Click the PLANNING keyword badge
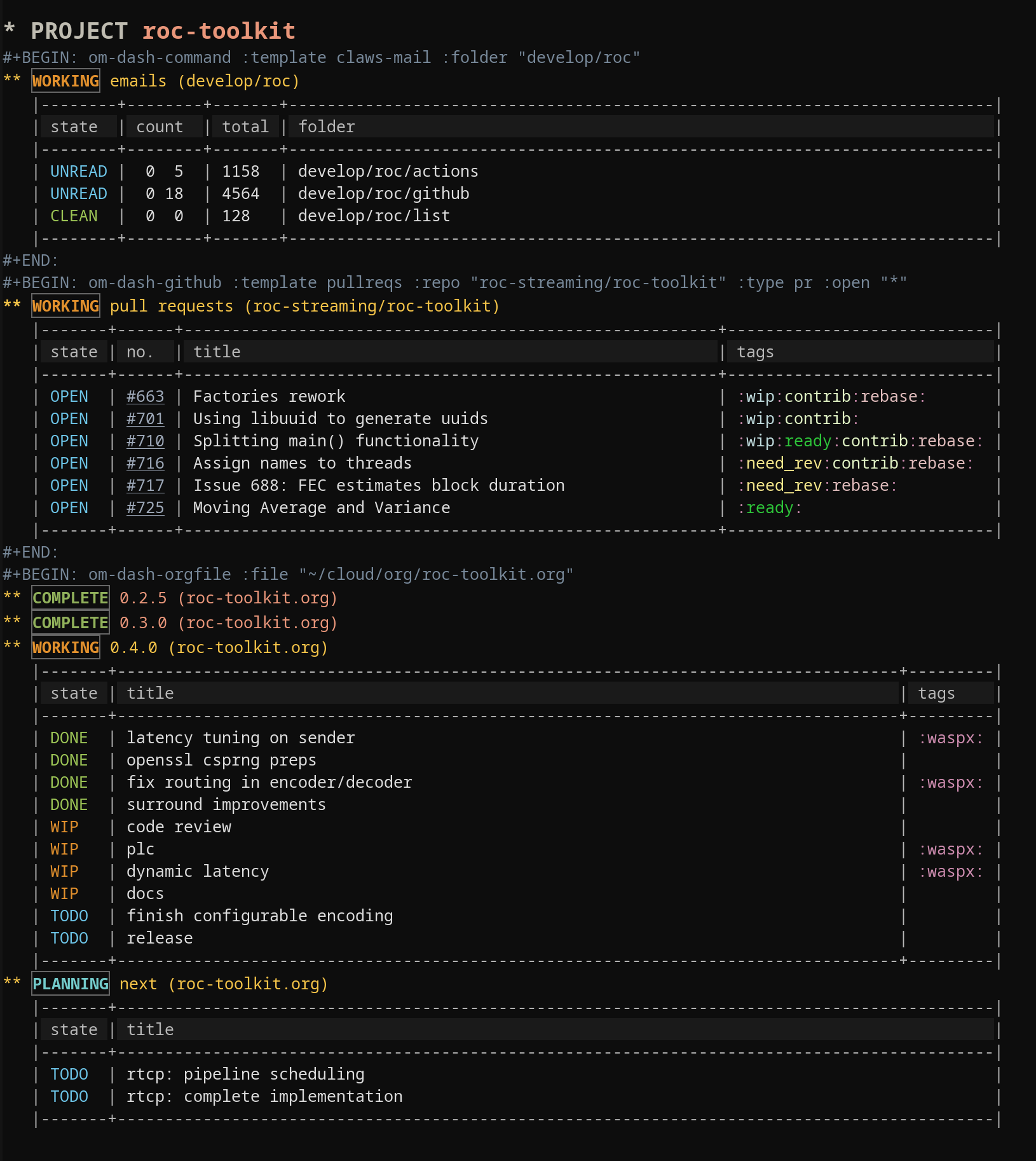1036x1161 pixels. (71, 984)
